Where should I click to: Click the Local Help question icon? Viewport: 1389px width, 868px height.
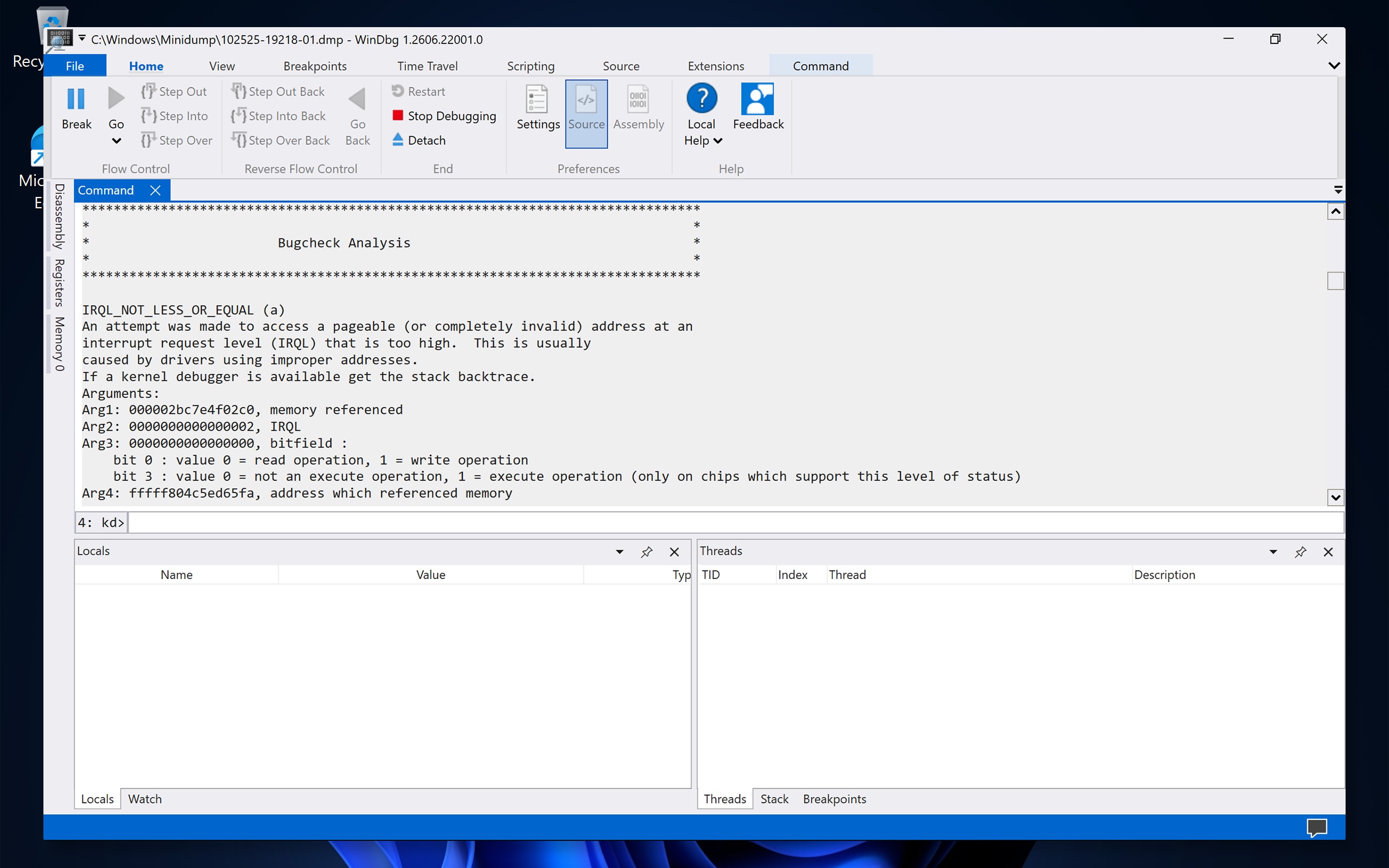coord(702,98)
